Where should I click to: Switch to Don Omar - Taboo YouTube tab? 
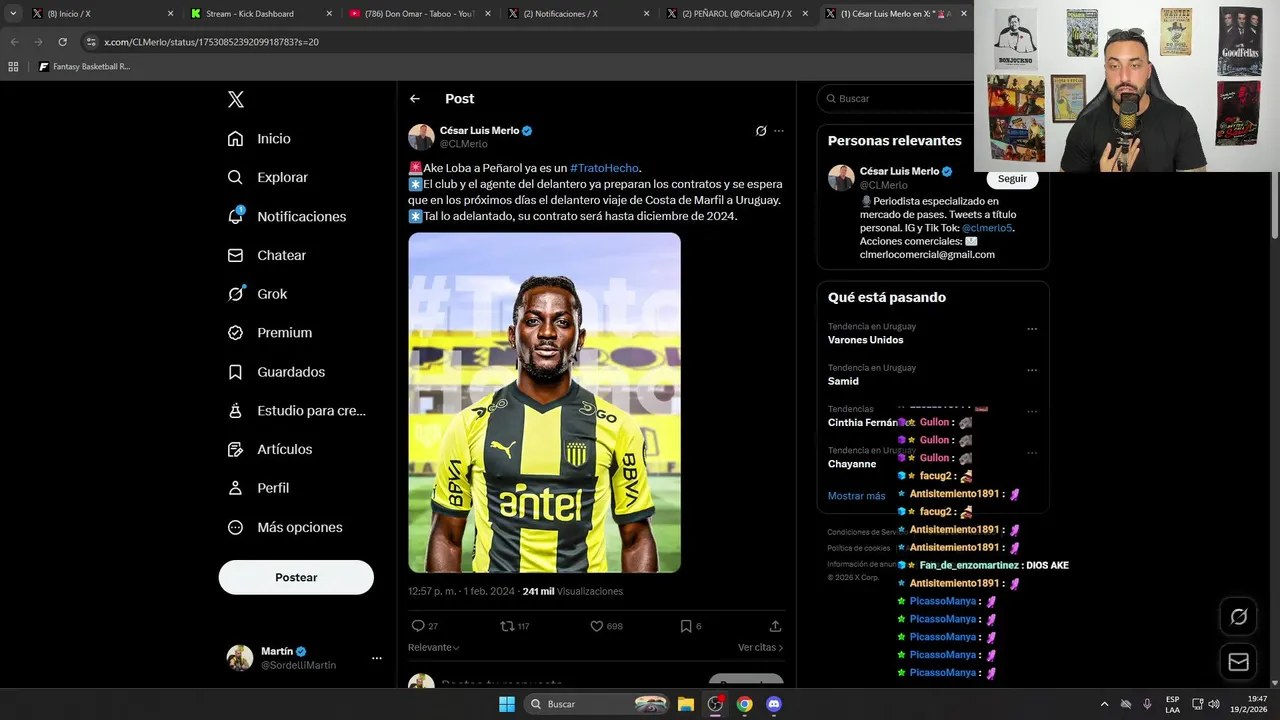click(418, 14)
